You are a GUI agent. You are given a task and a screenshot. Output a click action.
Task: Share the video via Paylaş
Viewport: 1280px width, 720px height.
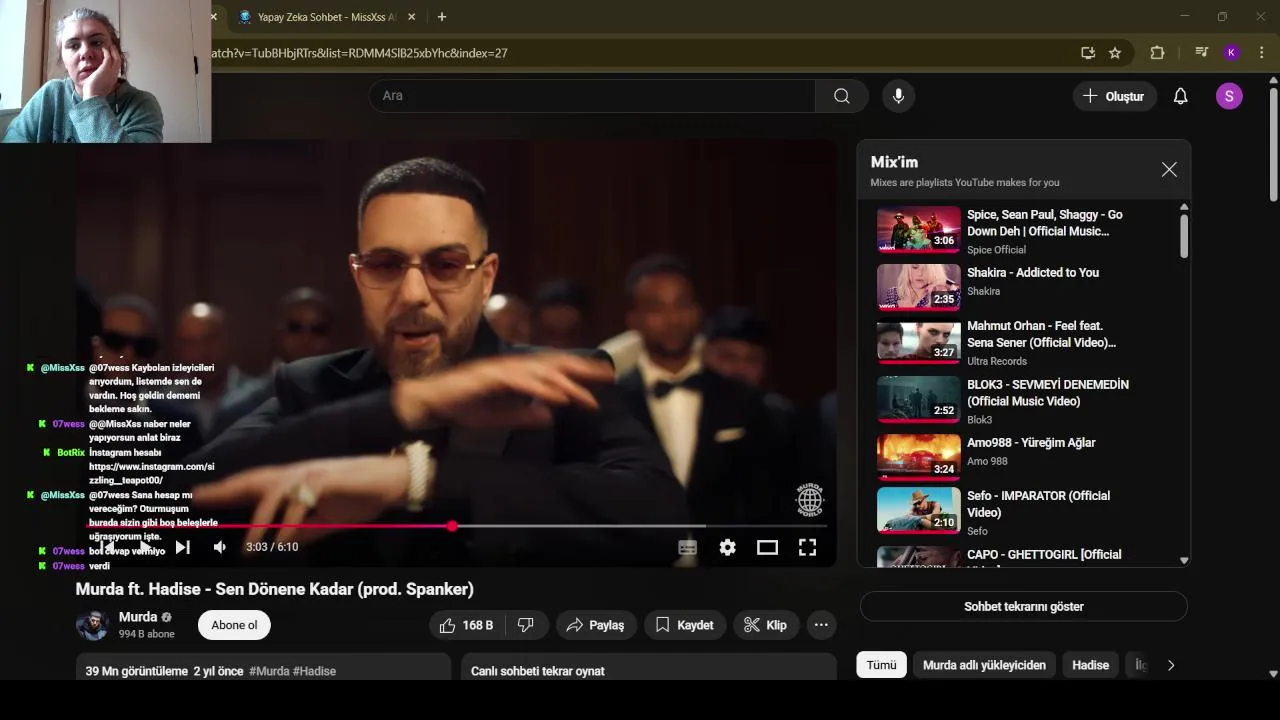[595, 625]
